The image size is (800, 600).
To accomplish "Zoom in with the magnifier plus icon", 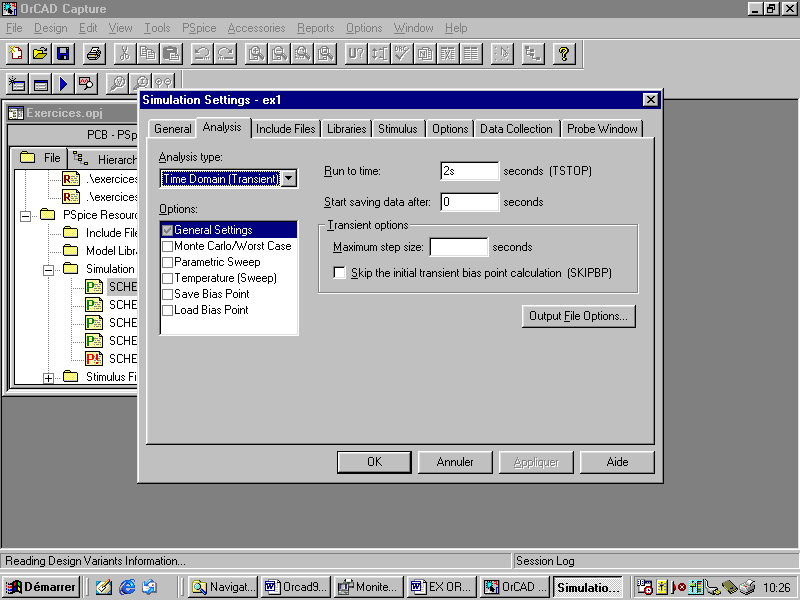I will click(x=256, y=54).
